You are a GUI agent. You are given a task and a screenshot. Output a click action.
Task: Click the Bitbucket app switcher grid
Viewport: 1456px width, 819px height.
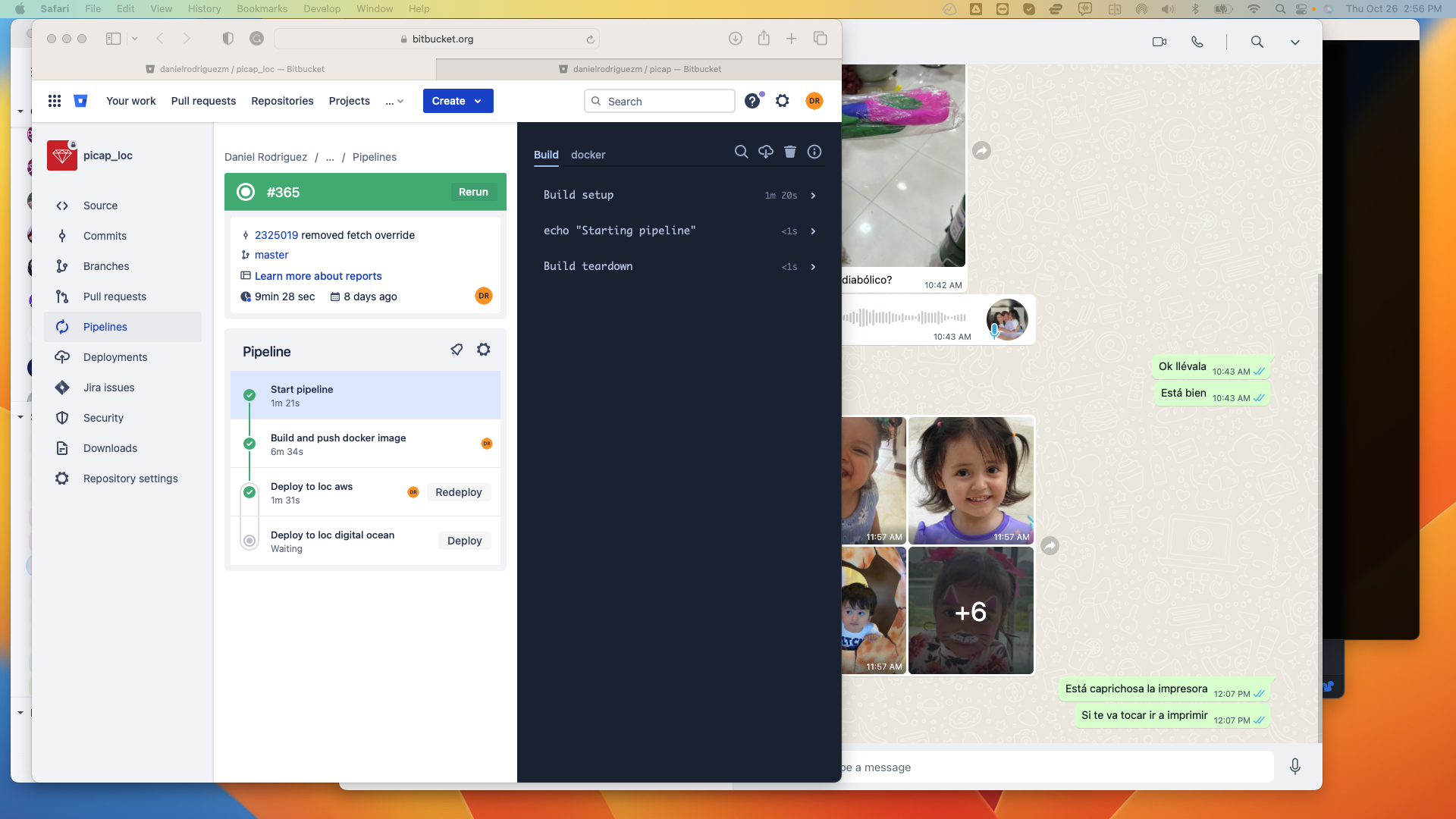click(55, 101)
